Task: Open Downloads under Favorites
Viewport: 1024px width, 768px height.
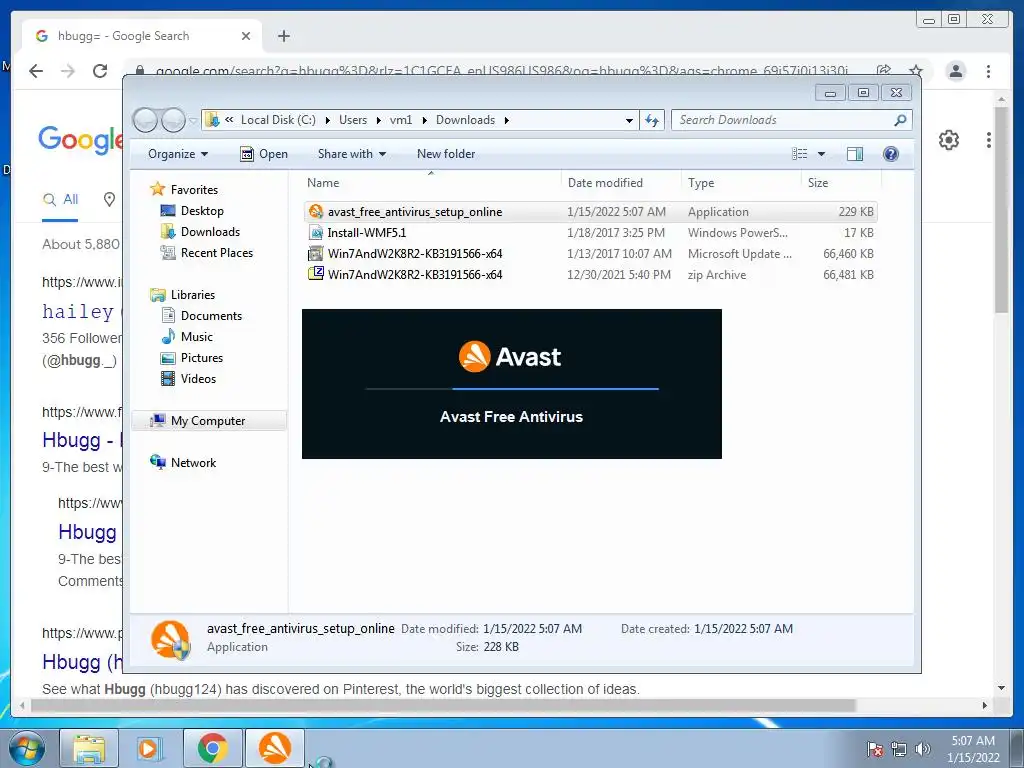Action: coord(210,231)
